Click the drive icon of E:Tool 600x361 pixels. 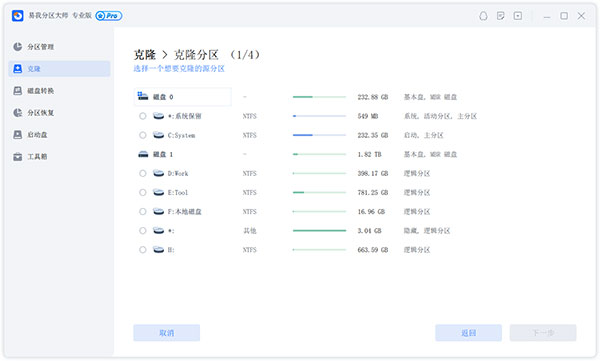click(158, 192)
